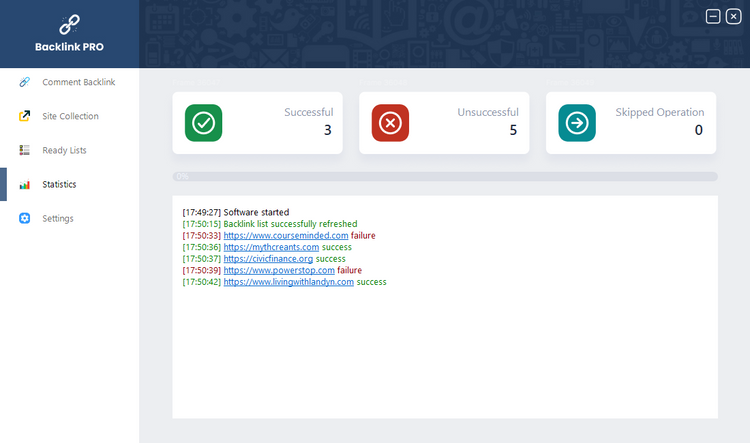Open the courseminded.com link in log
Screen dimensions: 750x443
pos(285,236)
